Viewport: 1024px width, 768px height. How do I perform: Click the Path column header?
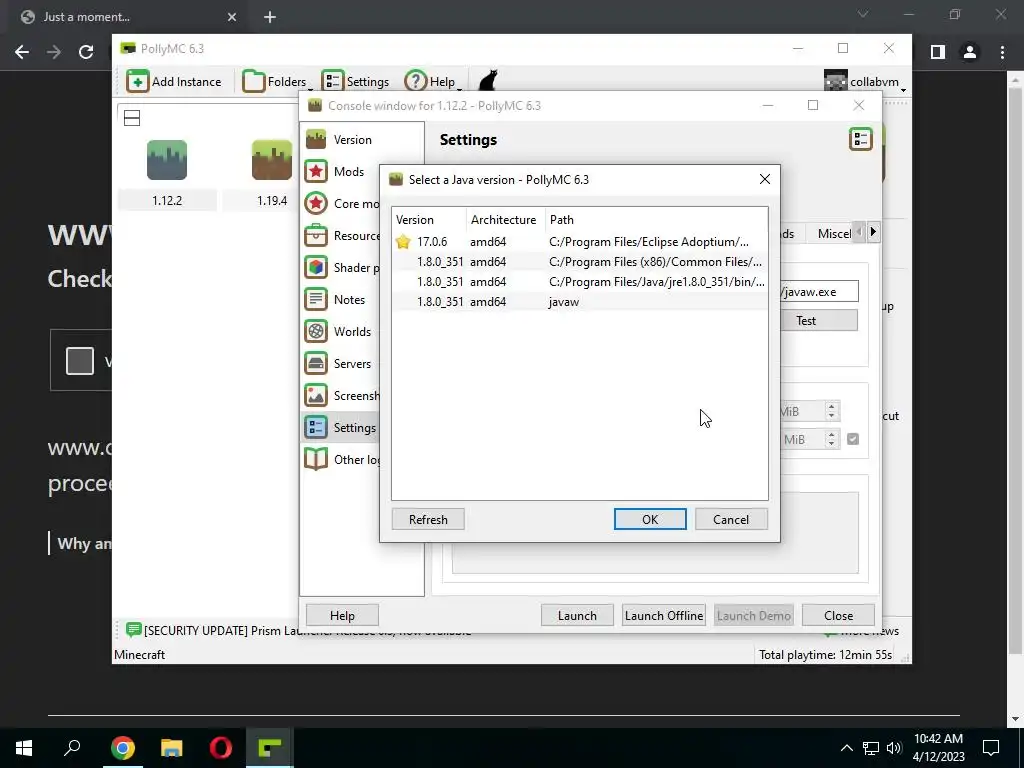(x=656, y=219)
